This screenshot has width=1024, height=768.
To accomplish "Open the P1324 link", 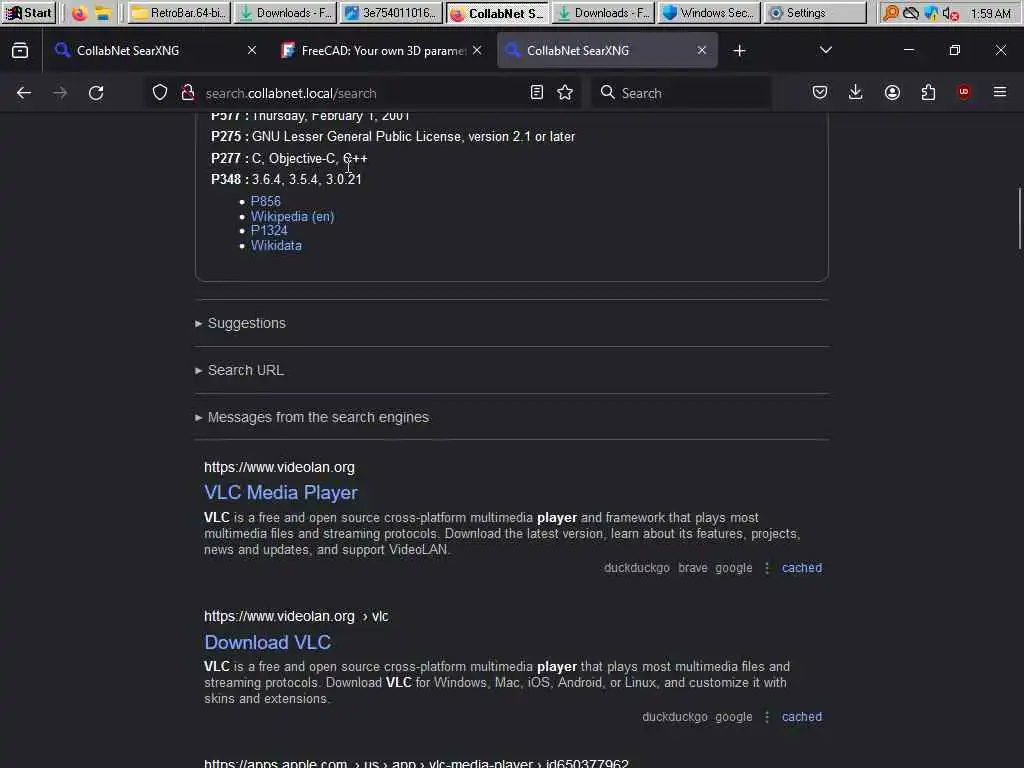I will [x=269, y=231].
